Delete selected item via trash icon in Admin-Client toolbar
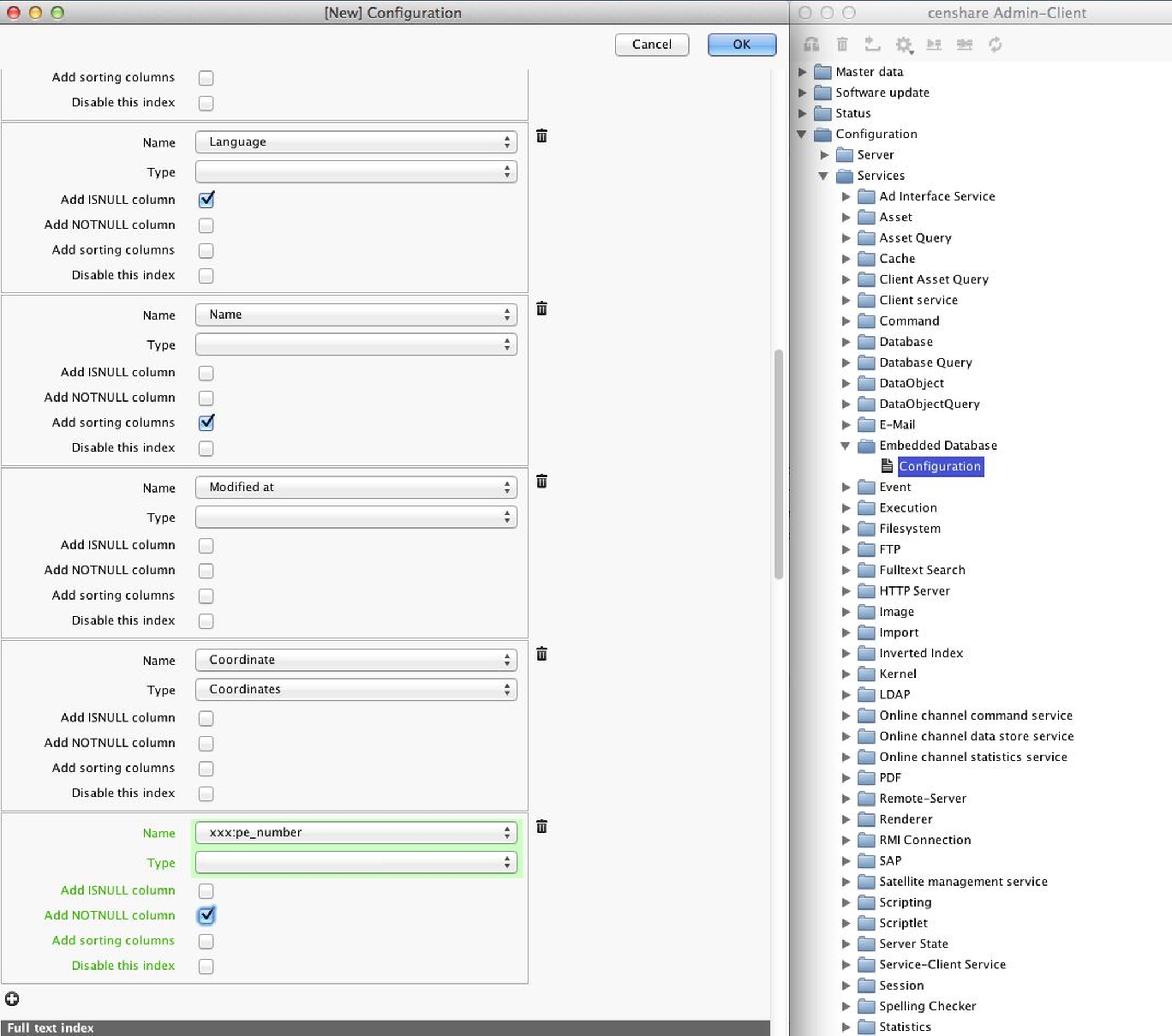This screenshot has width=1172, height=1036. (x=842, y=45)
